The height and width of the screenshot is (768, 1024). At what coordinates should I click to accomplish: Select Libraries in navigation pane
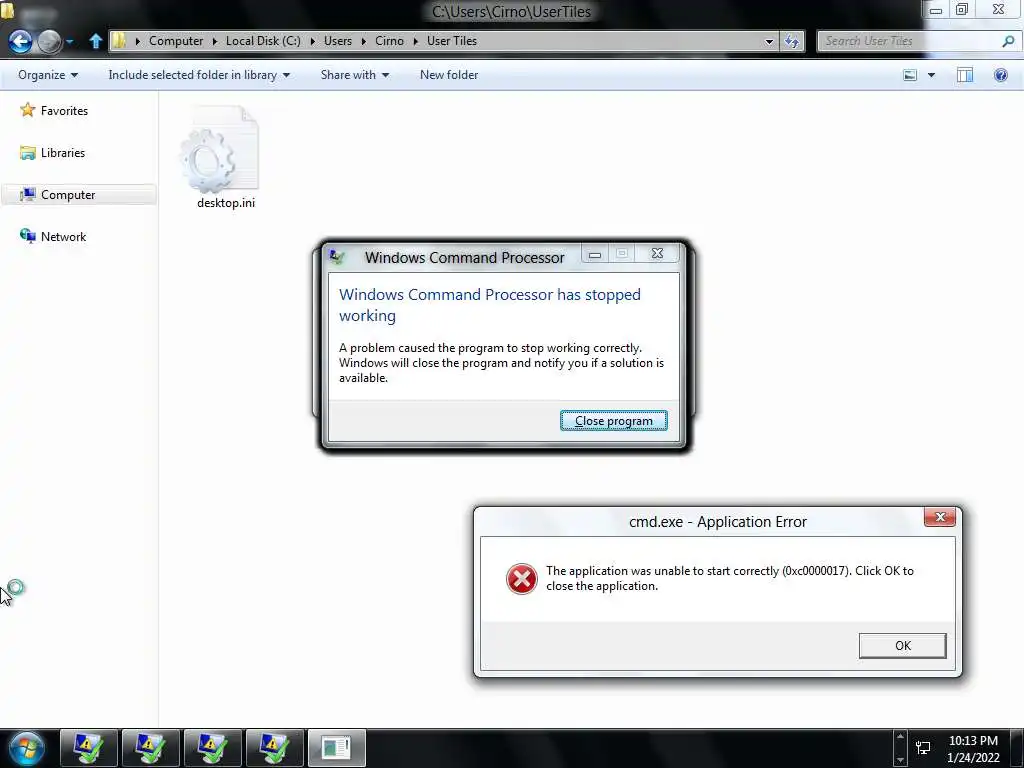click(63, 153)
